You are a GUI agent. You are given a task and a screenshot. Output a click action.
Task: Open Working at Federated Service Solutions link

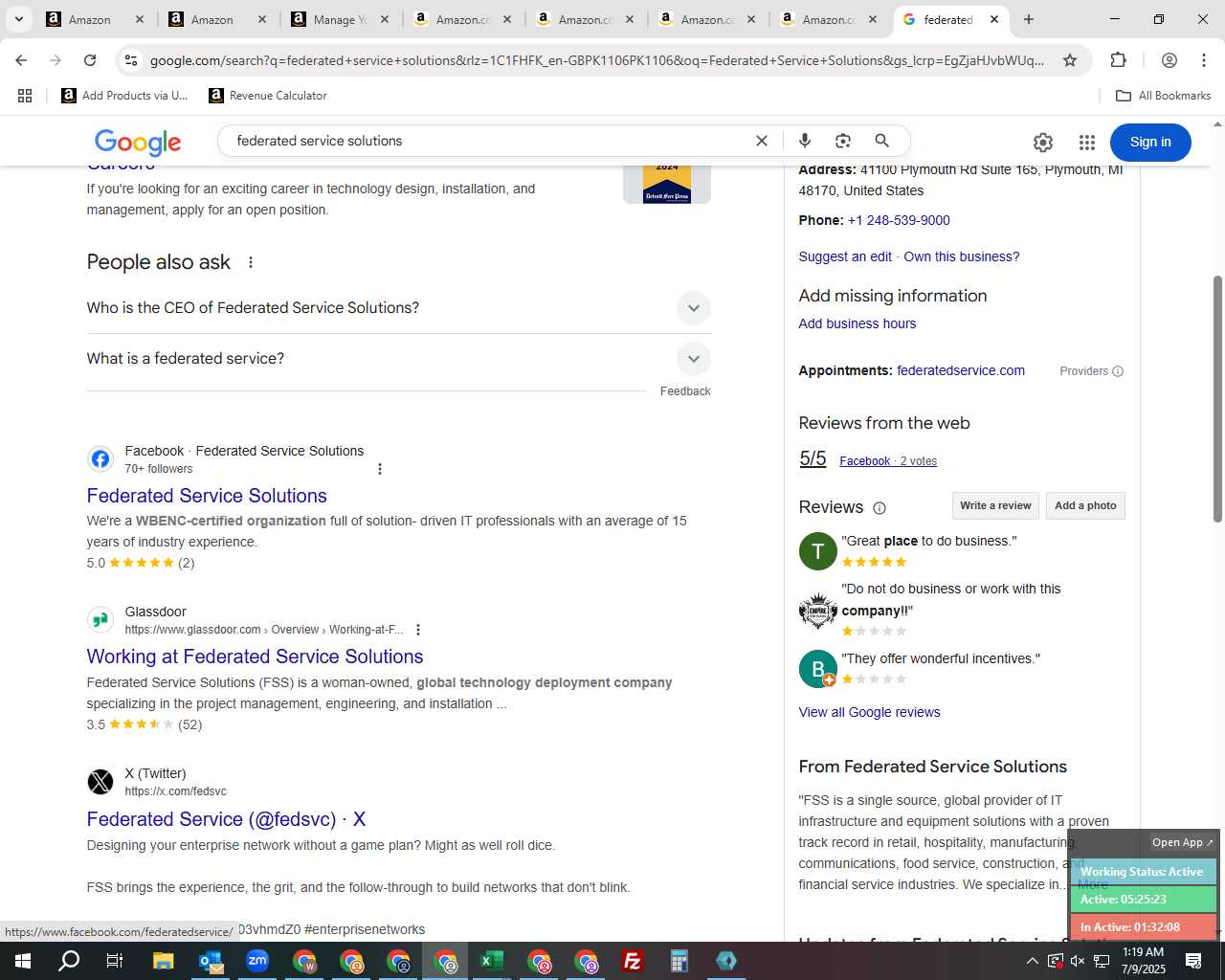255,657
